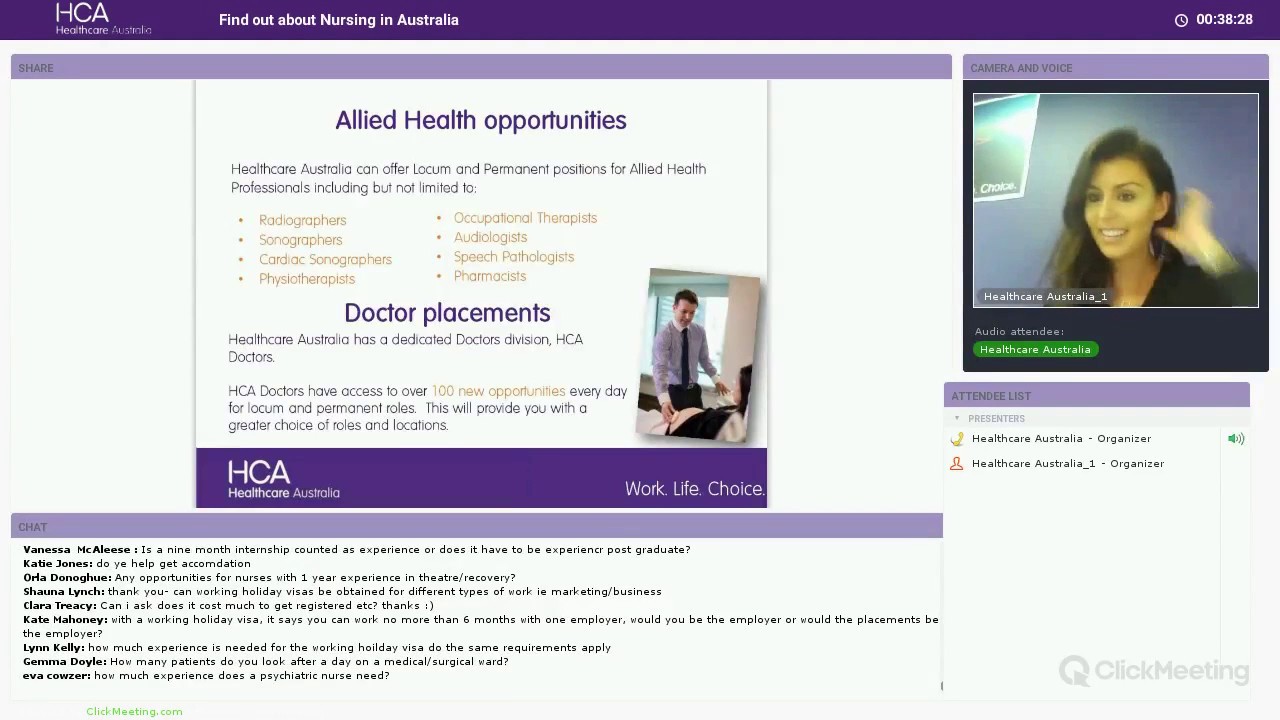Click Vanessa McAleese's chat message
This screenshot has width=1280, height=720.
pyautogui.click(x=357, y=550)
